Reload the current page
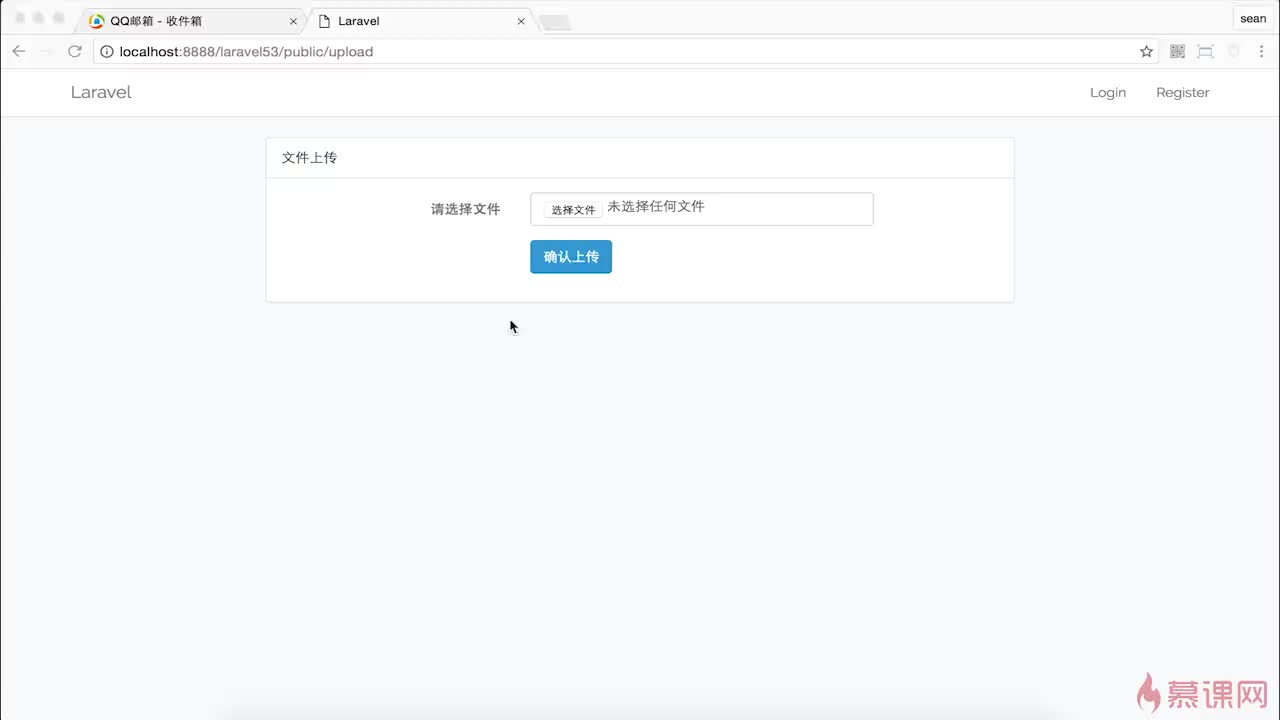The height and width of the screenshot is (720, 1280). tap(75, 51)
